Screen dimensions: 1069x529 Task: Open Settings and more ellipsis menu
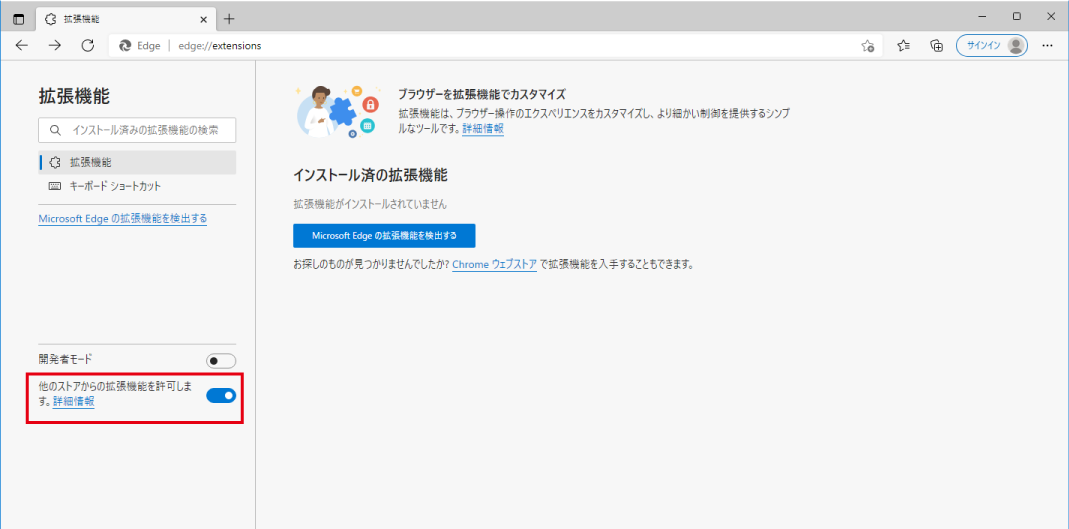[1048, 46]
